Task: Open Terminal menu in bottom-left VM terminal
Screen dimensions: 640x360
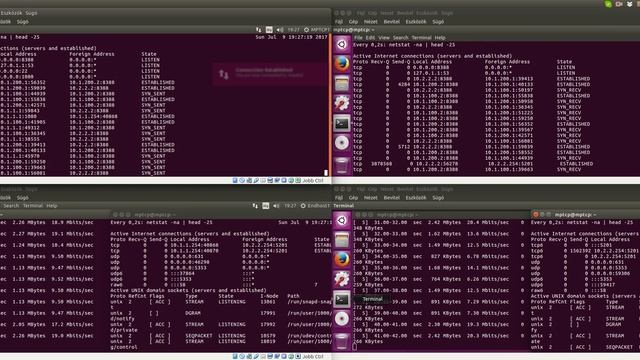Action: click(33, 206)
